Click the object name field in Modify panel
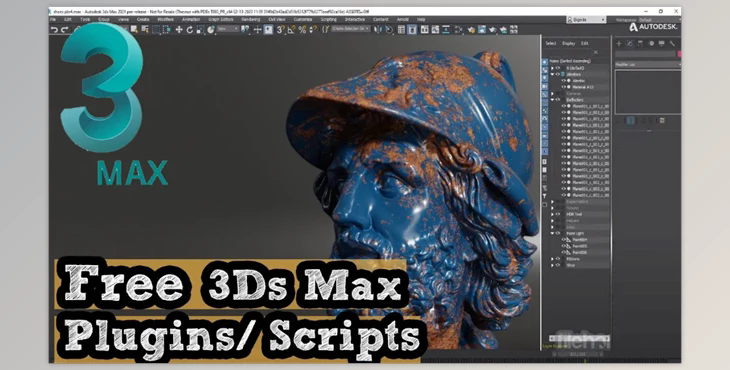 645,54
